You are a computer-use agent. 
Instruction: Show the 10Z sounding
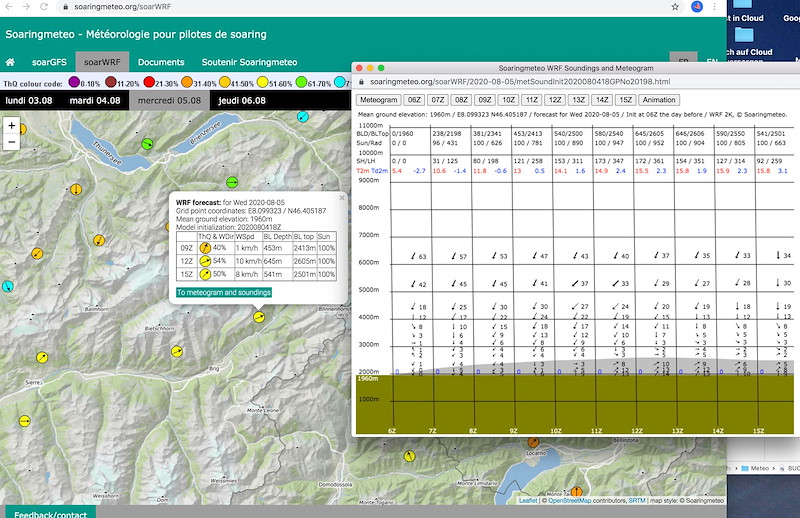tap(508, 100)
